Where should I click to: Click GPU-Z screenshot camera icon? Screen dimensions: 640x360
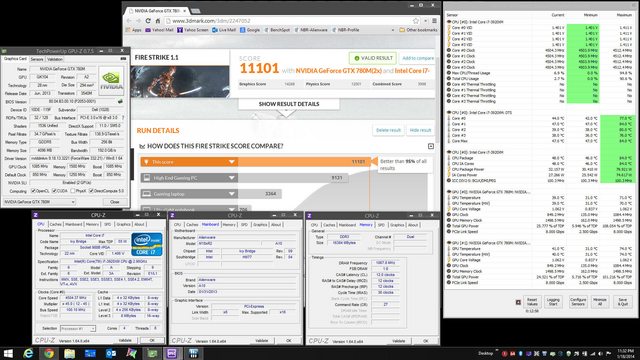click(x=123, y=59)
